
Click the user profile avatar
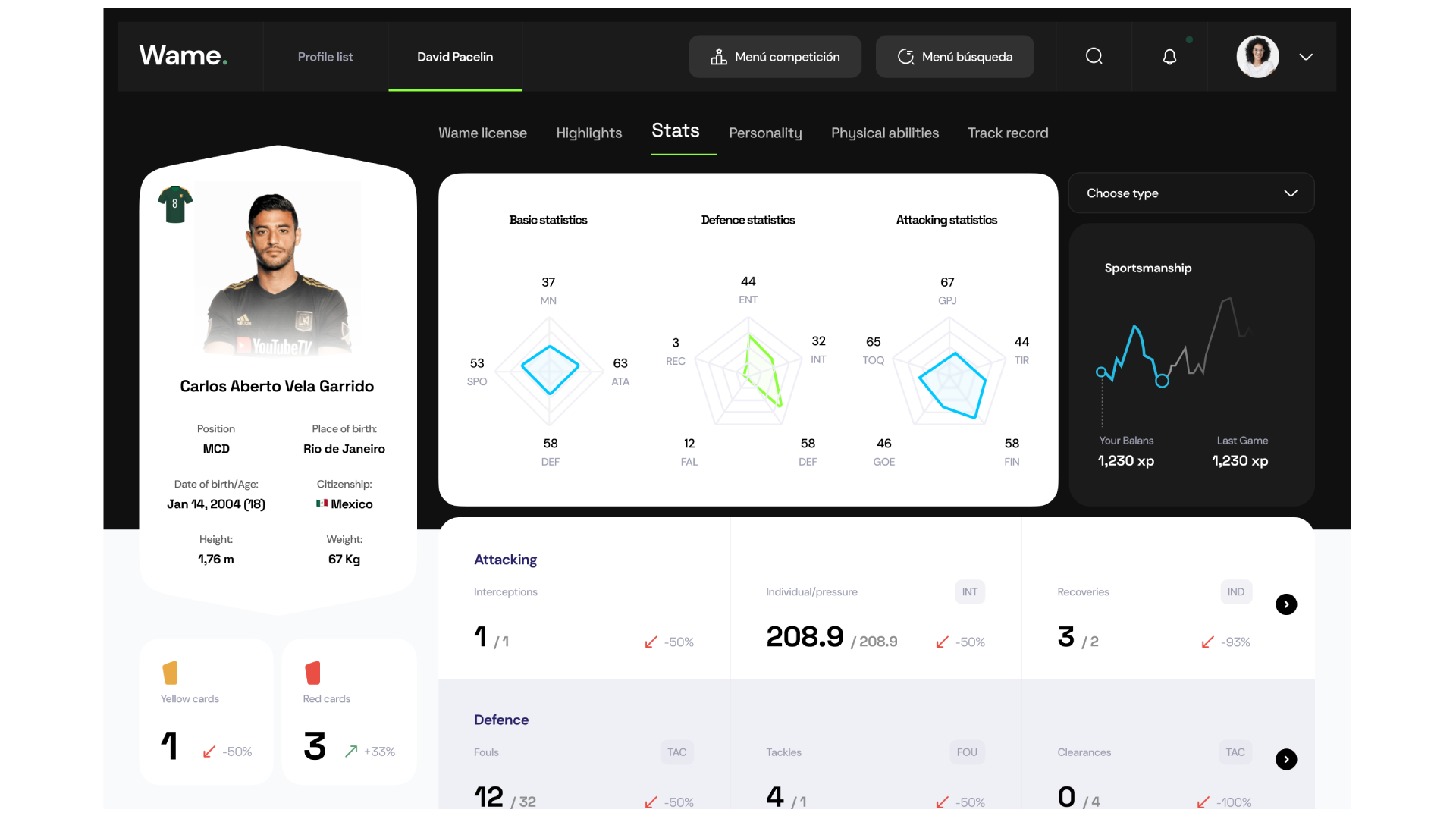point(1257,56)
